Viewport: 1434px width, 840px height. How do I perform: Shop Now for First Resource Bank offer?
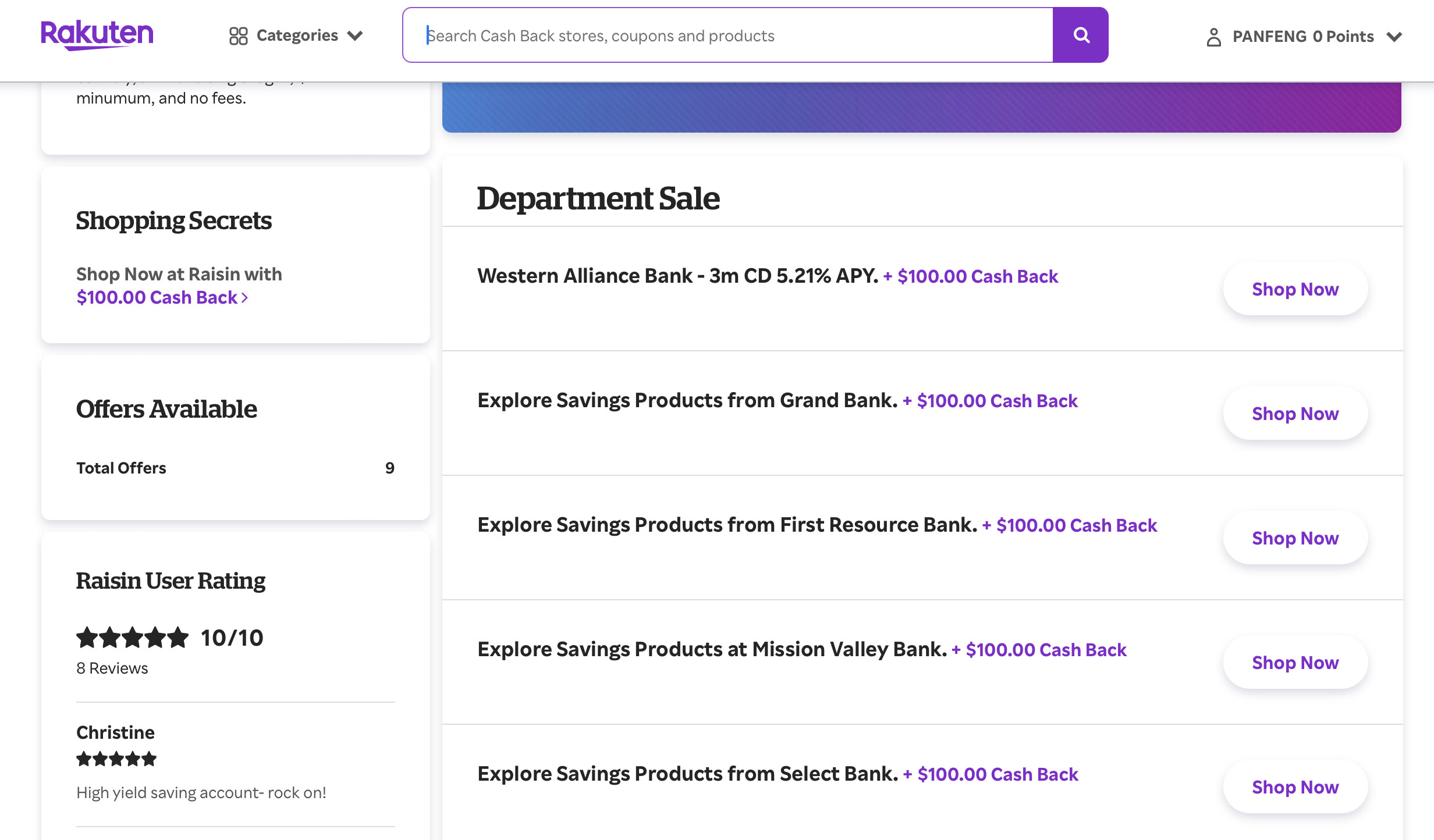tap(1295, 538)
